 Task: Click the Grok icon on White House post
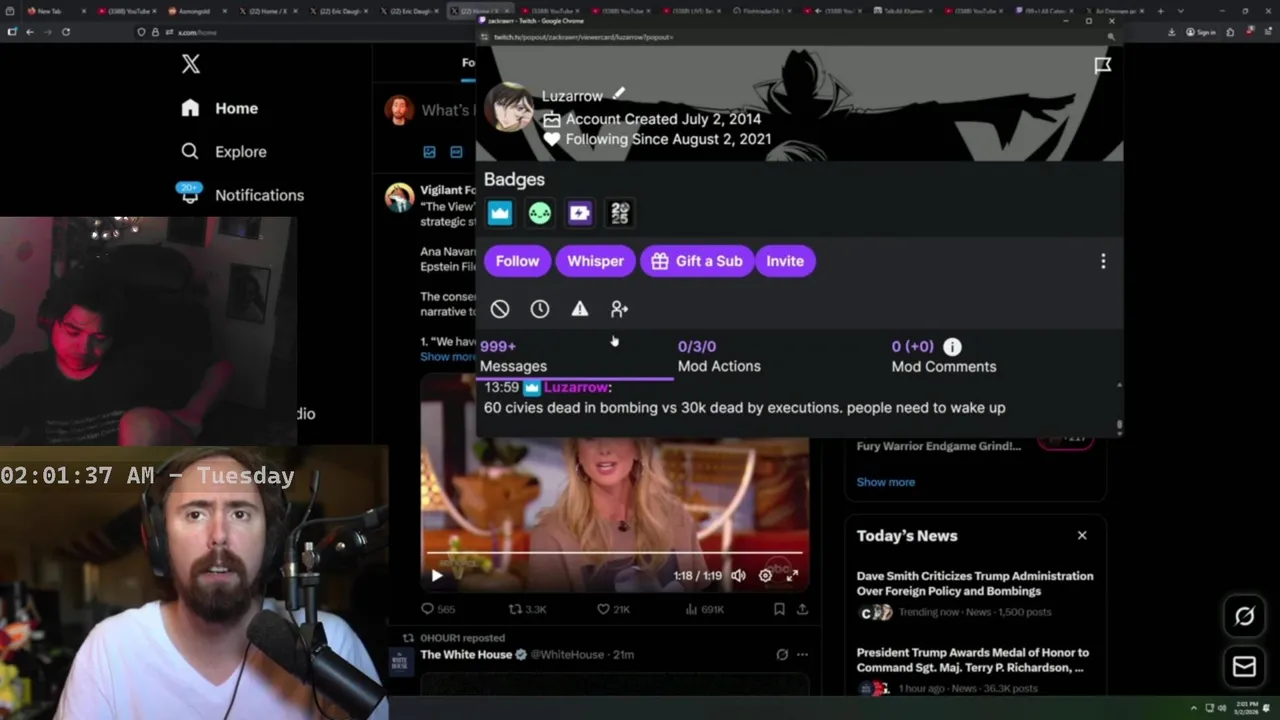coord(782,655)
